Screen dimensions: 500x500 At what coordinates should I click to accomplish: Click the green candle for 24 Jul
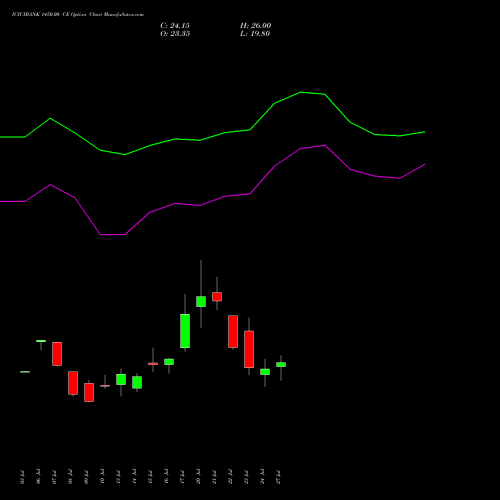pos(265,372)
